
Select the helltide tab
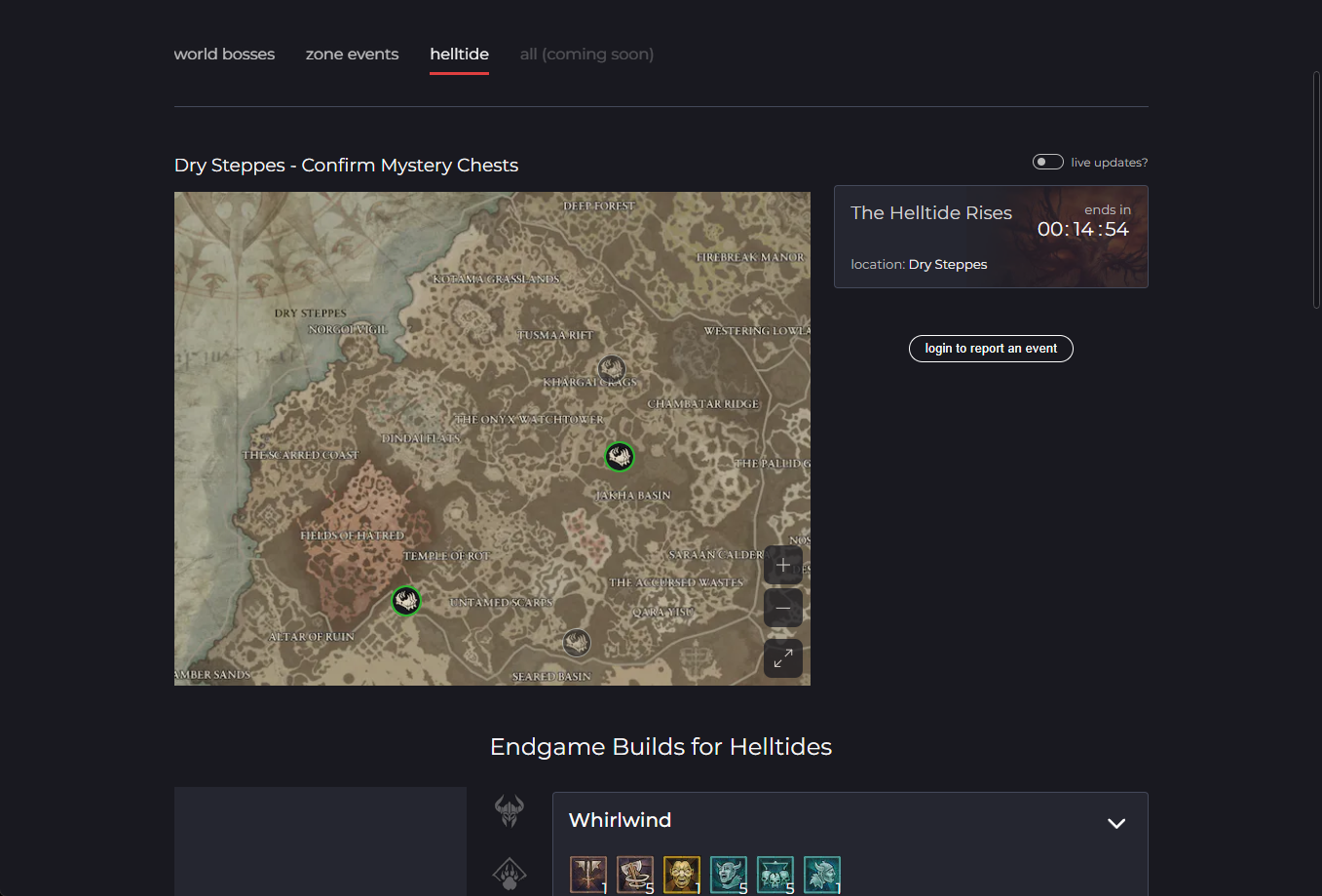tap(459, 55)
